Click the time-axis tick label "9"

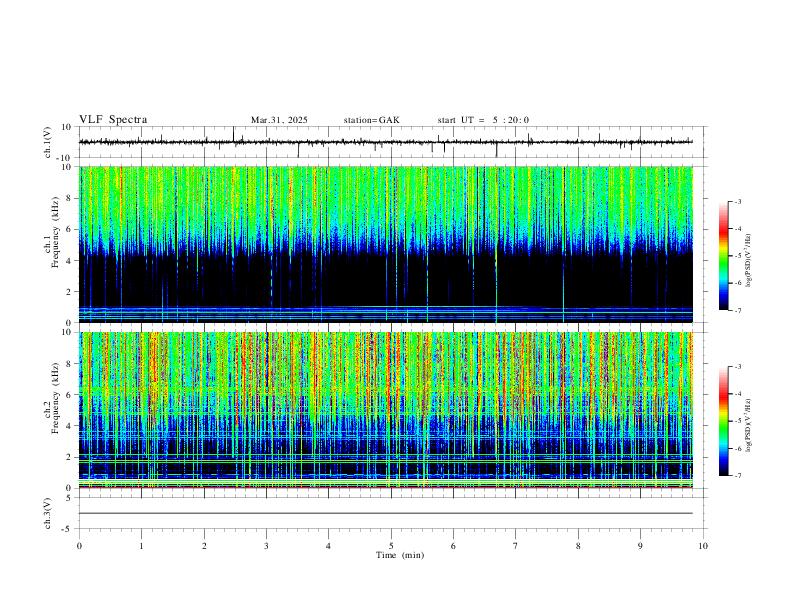point(640,546)
